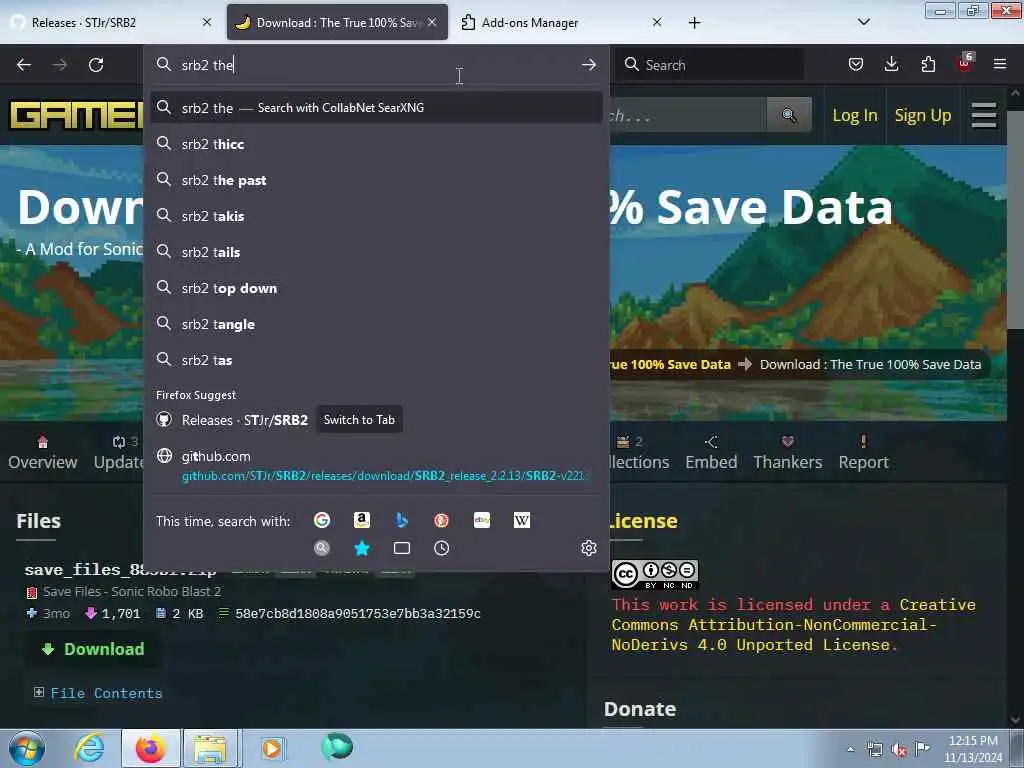Viewport: 1024px width, 768px height.
Task: Open Firefox hamburger application menu
Action: 1000,64
